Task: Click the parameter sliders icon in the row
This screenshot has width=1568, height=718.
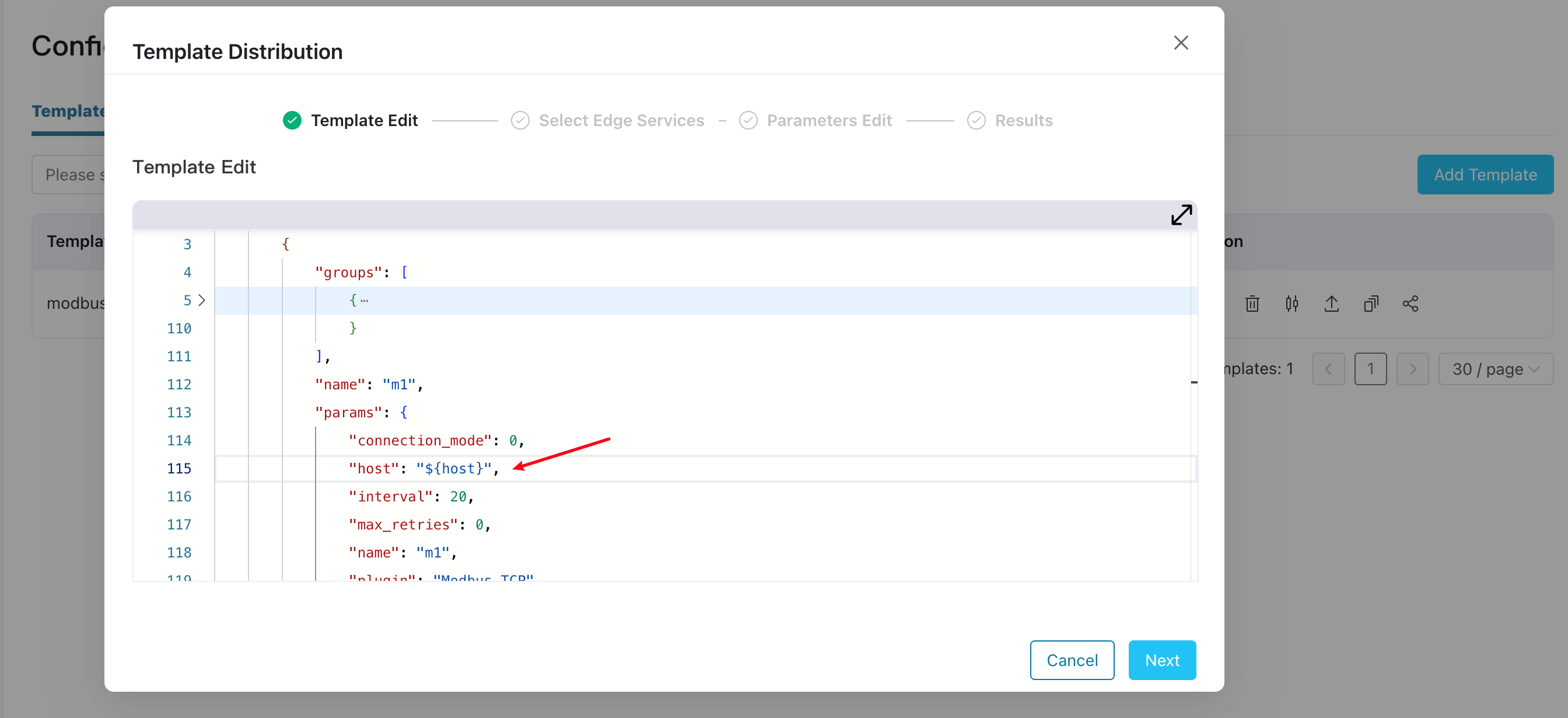Action: click(1291, 304)
